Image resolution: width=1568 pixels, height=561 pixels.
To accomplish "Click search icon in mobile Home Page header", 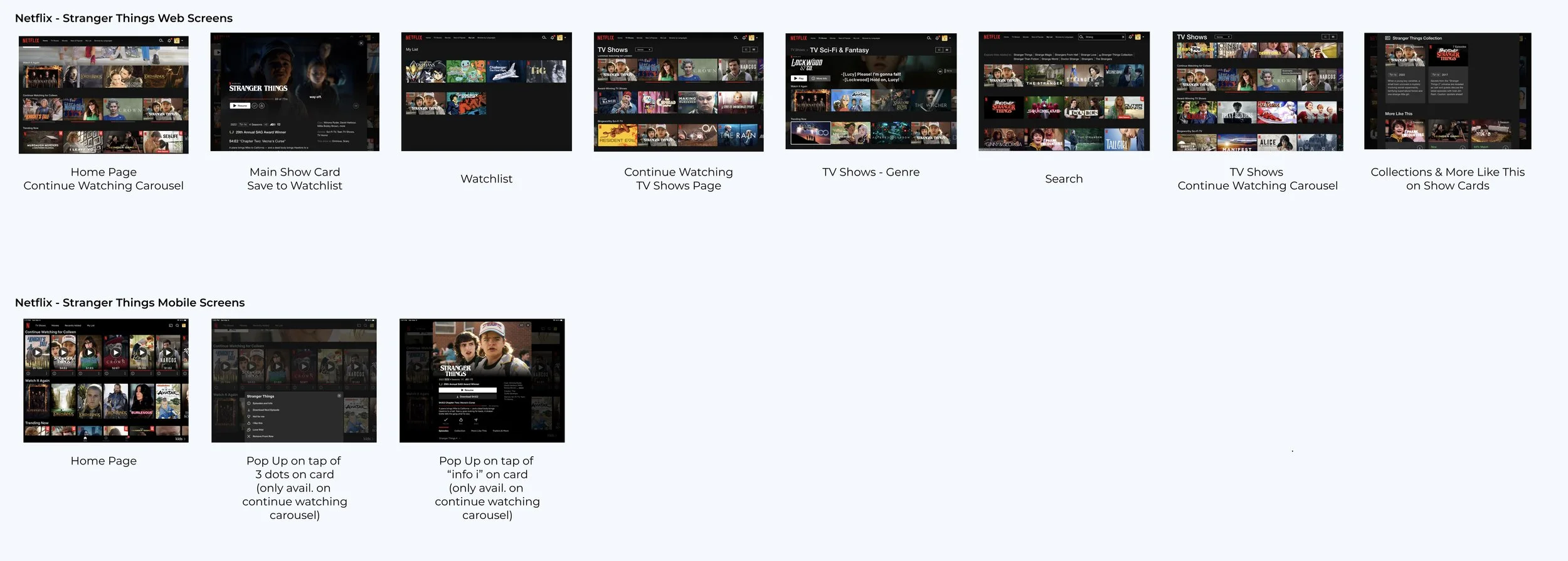I will click(x=177, y=325).
